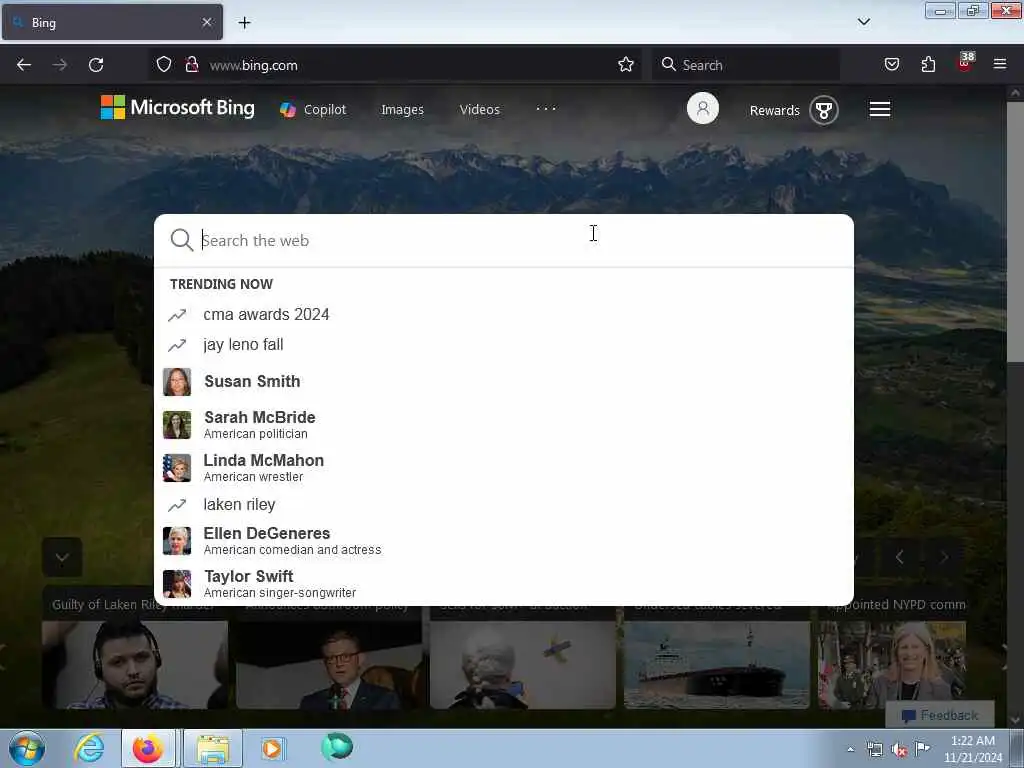Open the green round taskbar app icon
Image resolution: width=1024 pixels, height=768 pixels.
[337, 746]
